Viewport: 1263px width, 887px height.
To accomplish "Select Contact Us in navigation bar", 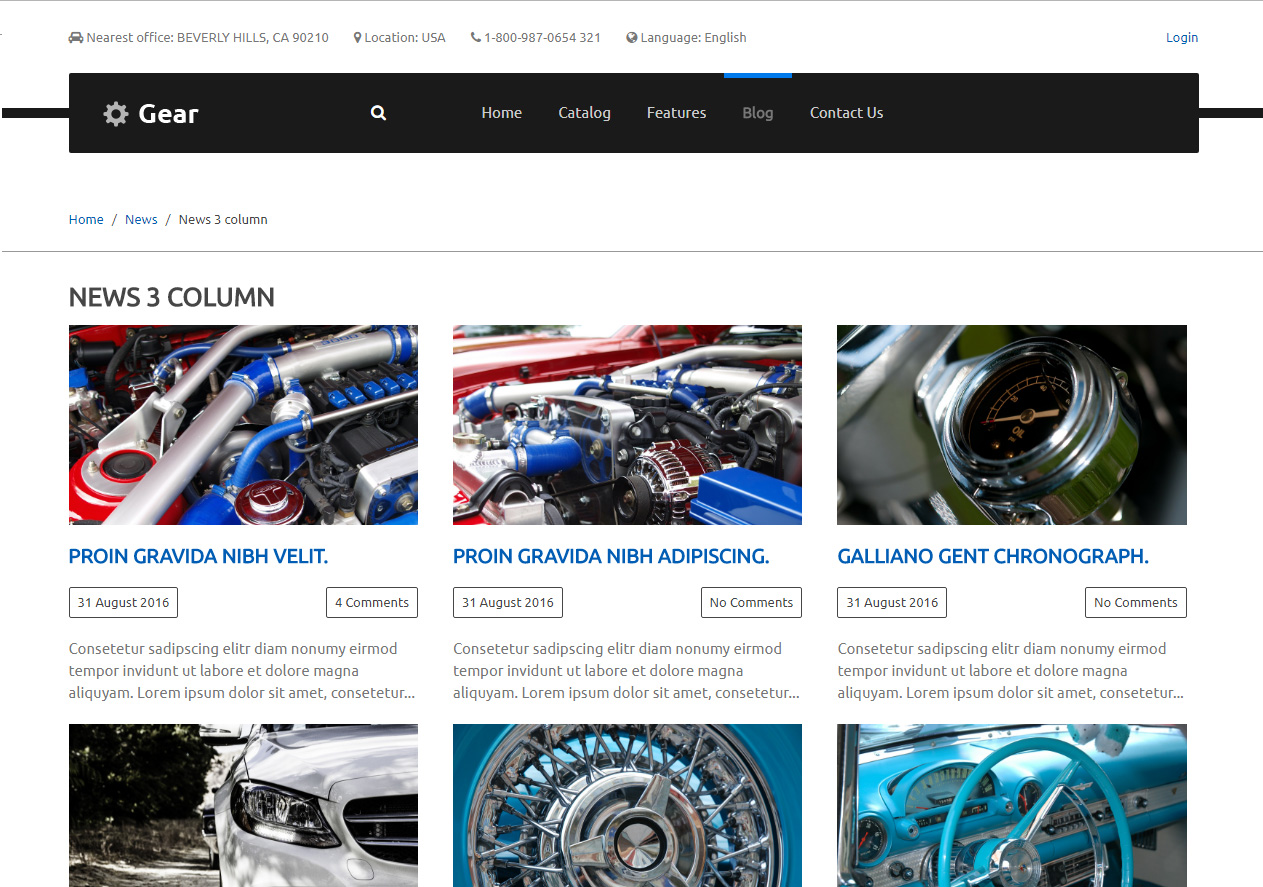I will (x=846, y=113).
